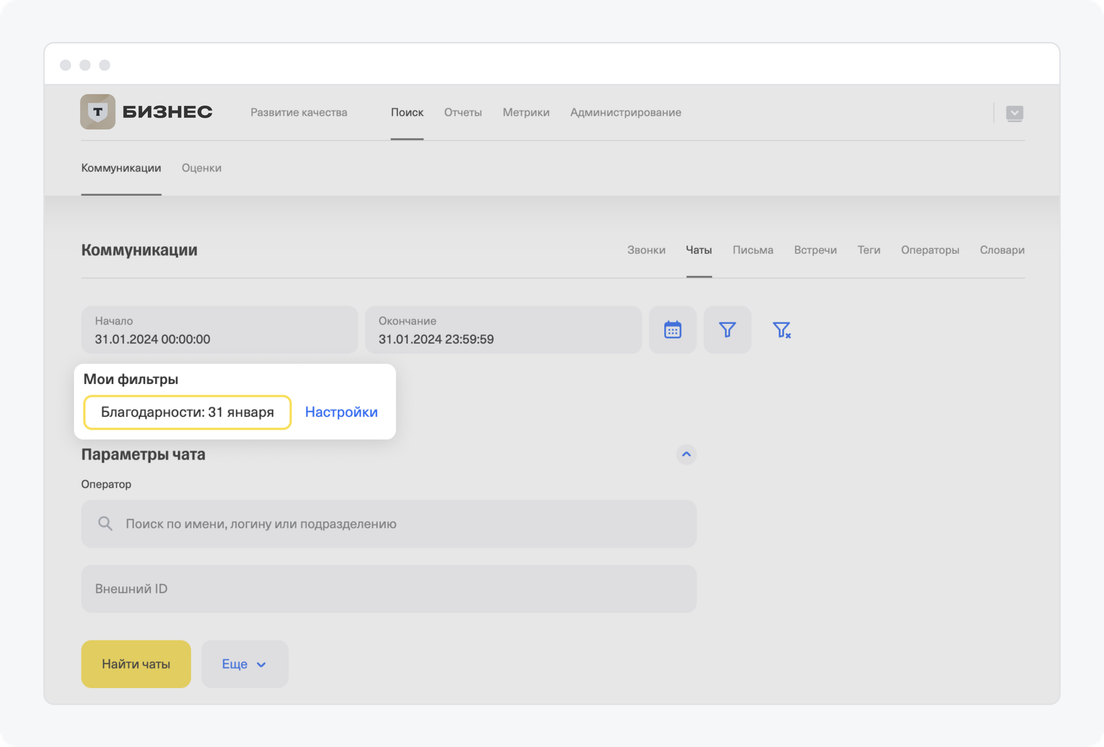This screenshot has height=747, width=1104.
Task: Collapse the Параметры чата section
Action: (686, 454)
